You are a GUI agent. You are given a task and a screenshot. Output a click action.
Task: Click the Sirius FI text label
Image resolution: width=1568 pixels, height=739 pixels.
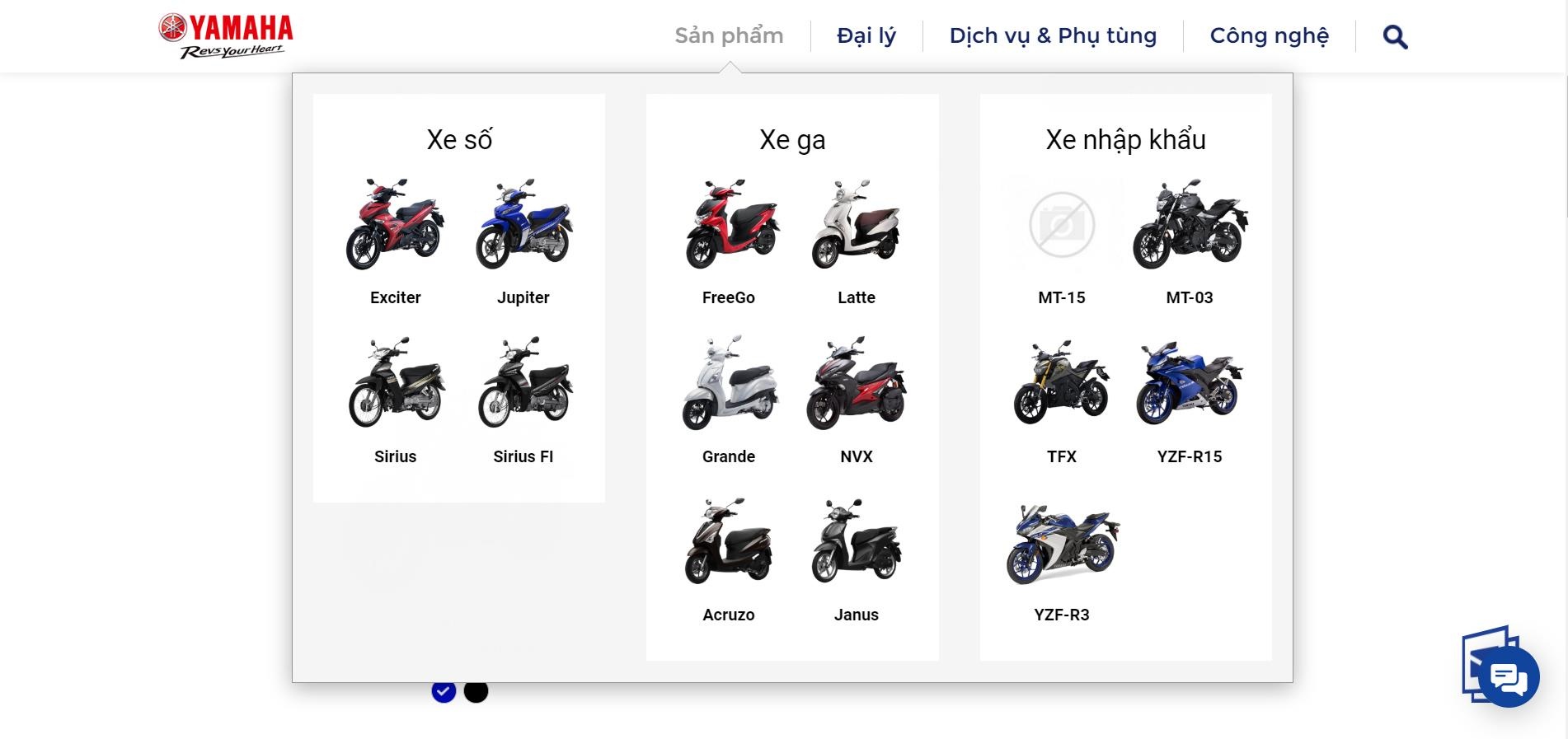(x=523, y=456)
